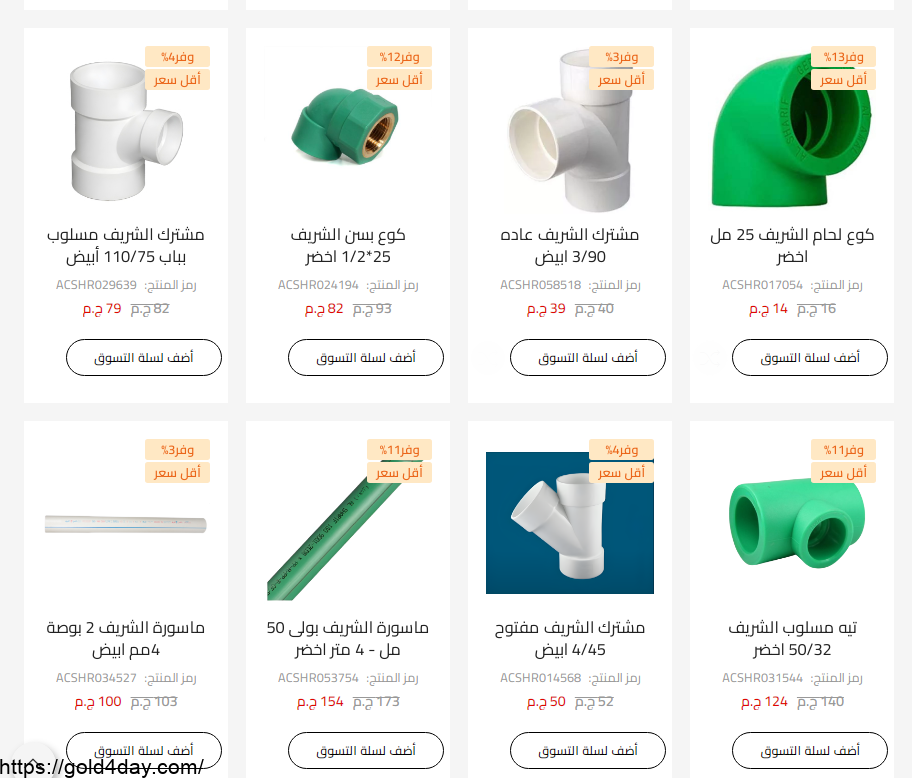Open white reducing tee 110/75 product image
This screenshot has width=912, height=778.
pos(126,131)
